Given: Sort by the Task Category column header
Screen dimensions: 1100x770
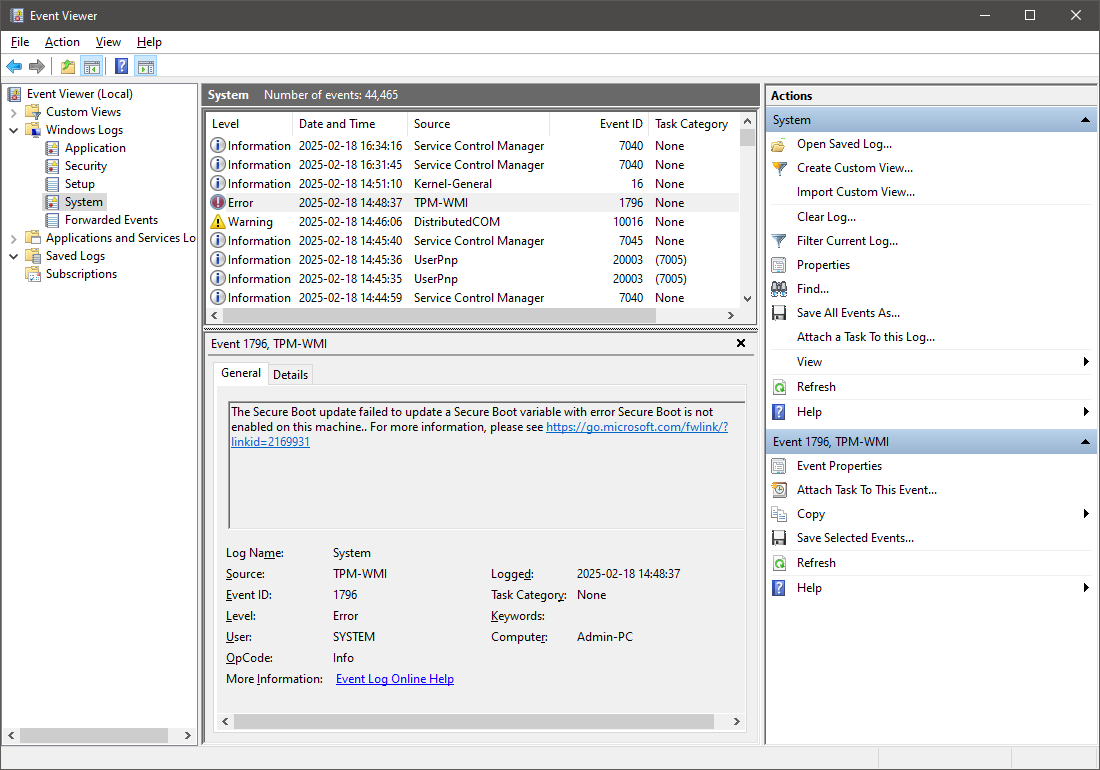Looking at the screenshot, I should tap(694, 124).
